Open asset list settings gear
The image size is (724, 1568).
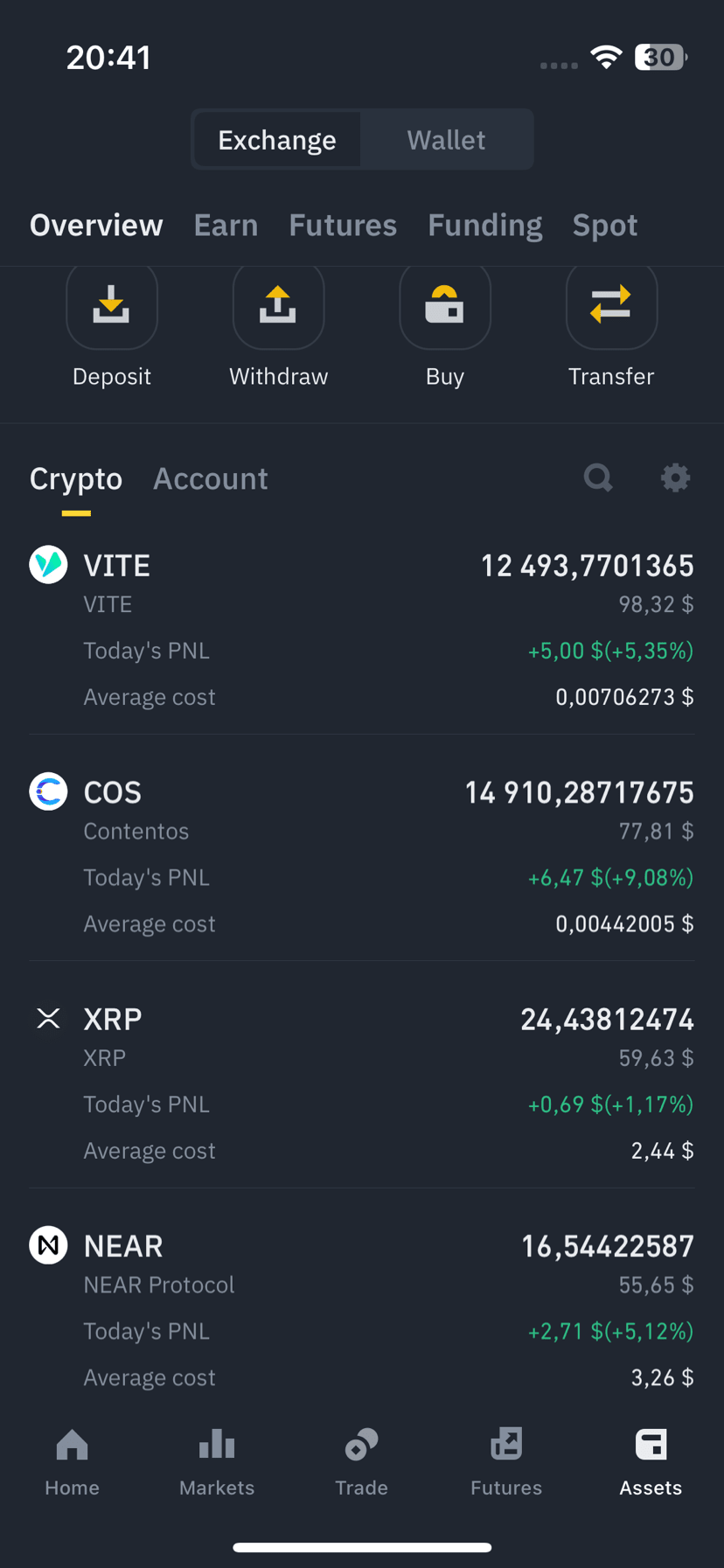(675, 477)
